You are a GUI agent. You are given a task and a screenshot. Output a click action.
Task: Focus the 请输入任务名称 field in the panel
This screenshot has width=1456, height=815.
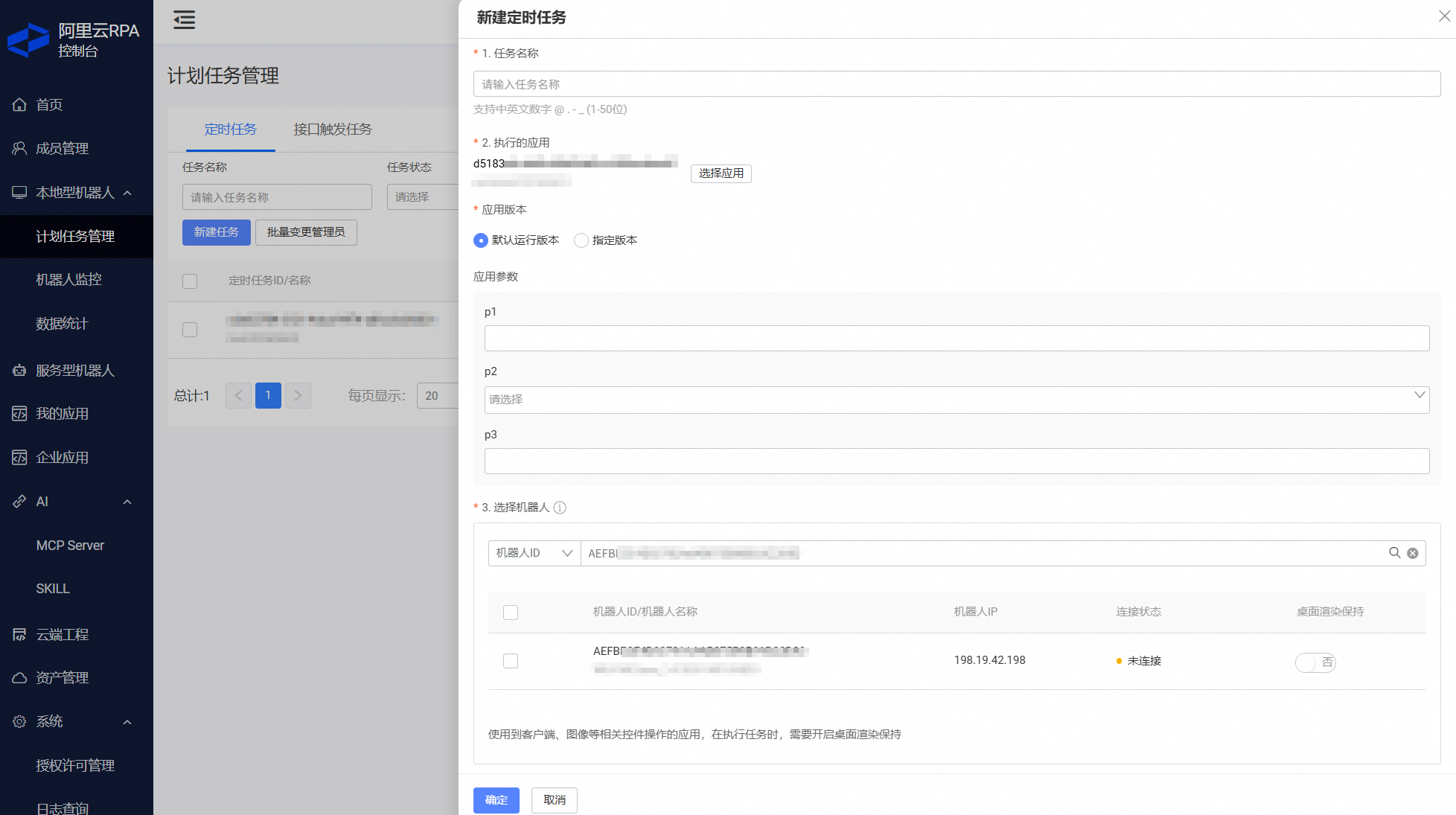pos(957,84)
